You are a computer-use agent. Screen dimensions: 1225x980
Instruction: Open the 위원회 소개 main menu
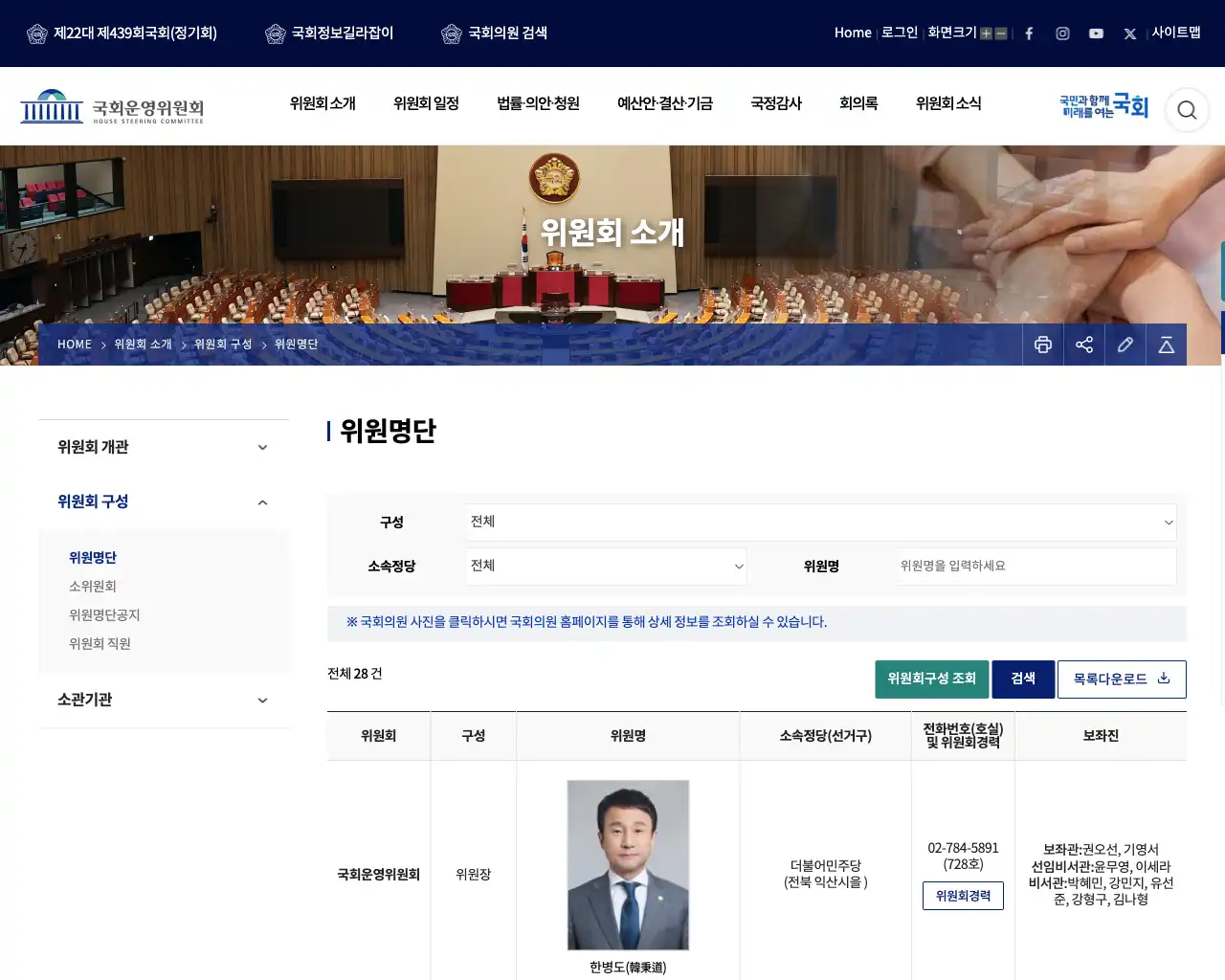coord(323,103)
